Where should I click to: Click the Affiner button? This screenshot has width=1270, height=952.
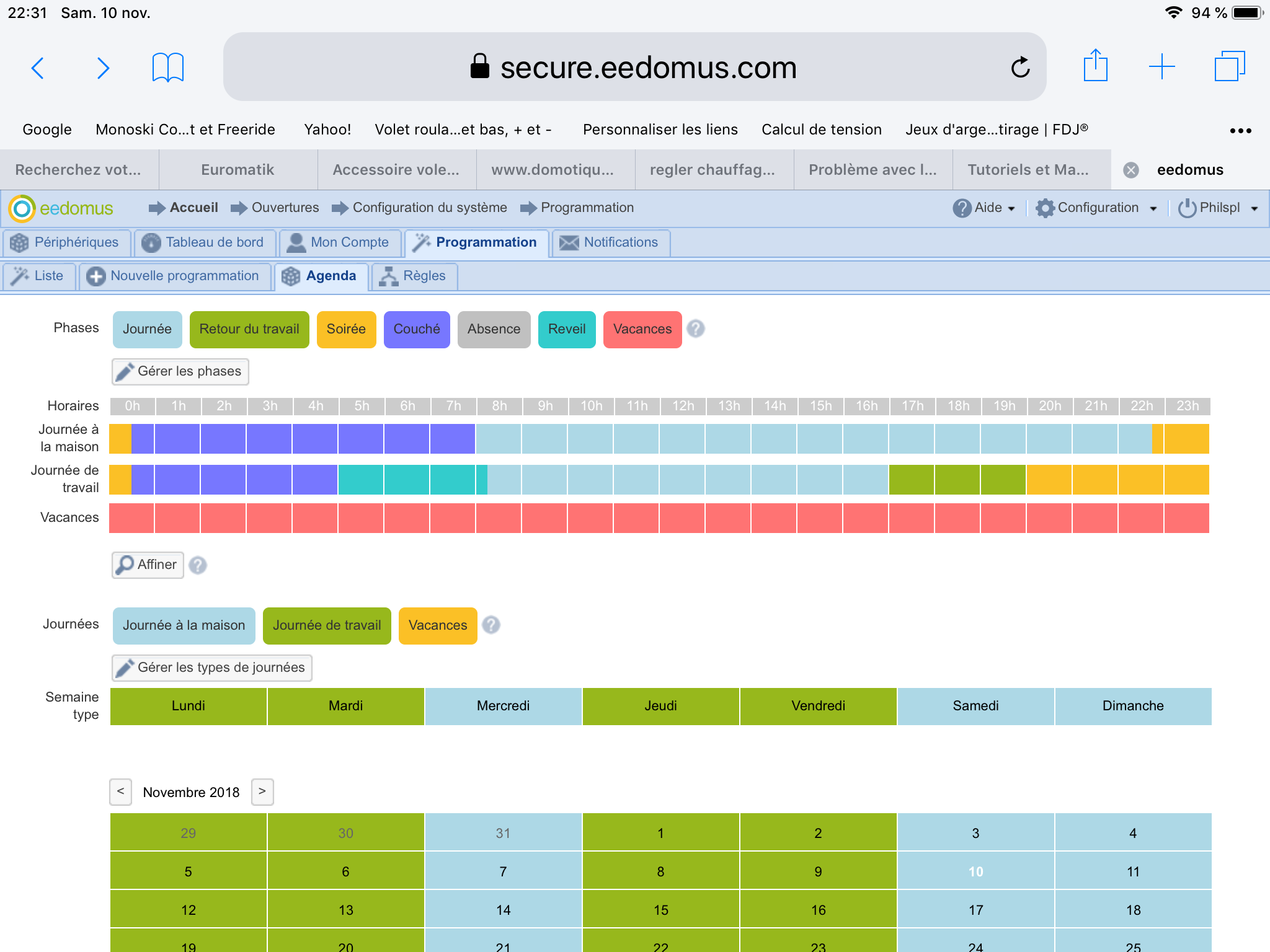(x=148, y=565)
